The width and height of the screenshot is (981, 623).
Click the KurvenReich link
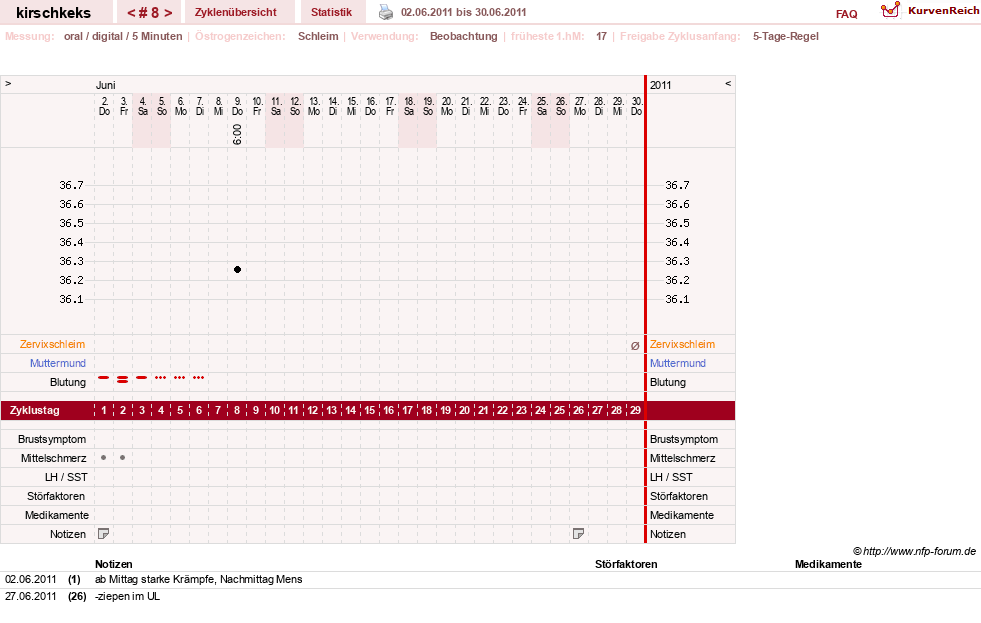tap(943, 11)
